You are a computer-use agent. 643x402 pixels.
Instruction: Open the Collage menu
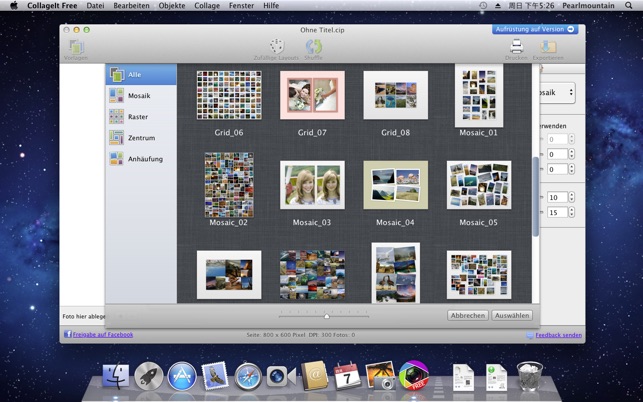[x=207, y=6]
